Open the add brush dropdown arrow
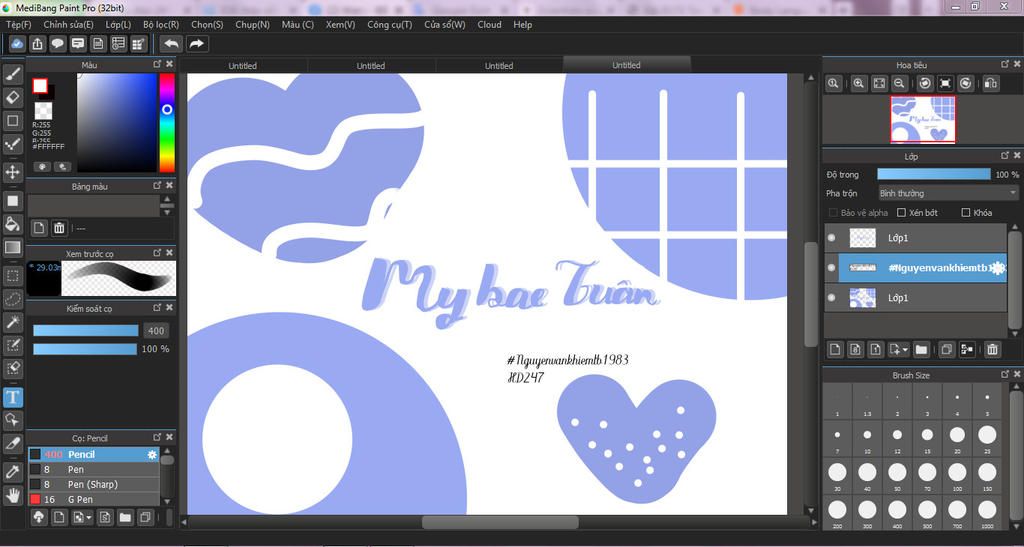 pos(89,518)
